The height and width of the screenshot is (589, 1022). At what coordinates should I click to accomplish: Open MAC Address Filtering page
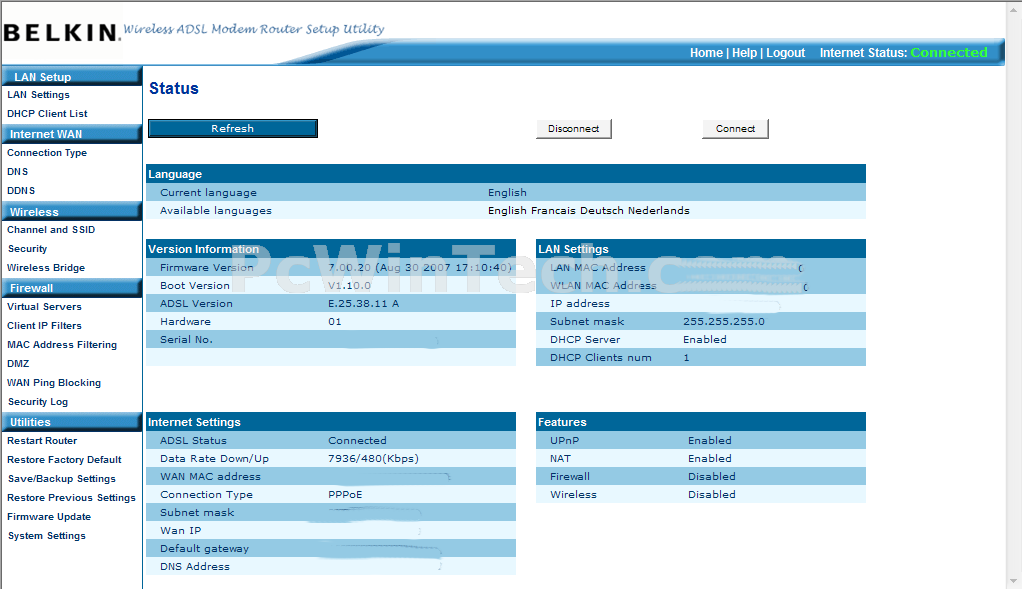pos(62,344)
